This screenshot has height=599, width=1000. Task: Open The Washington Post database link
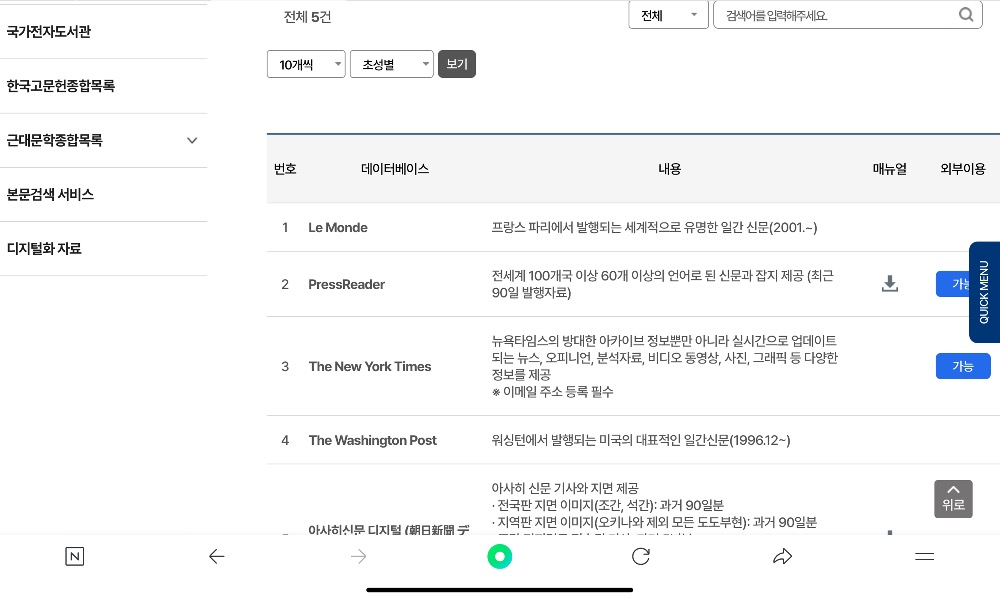(x=372, y=440)
